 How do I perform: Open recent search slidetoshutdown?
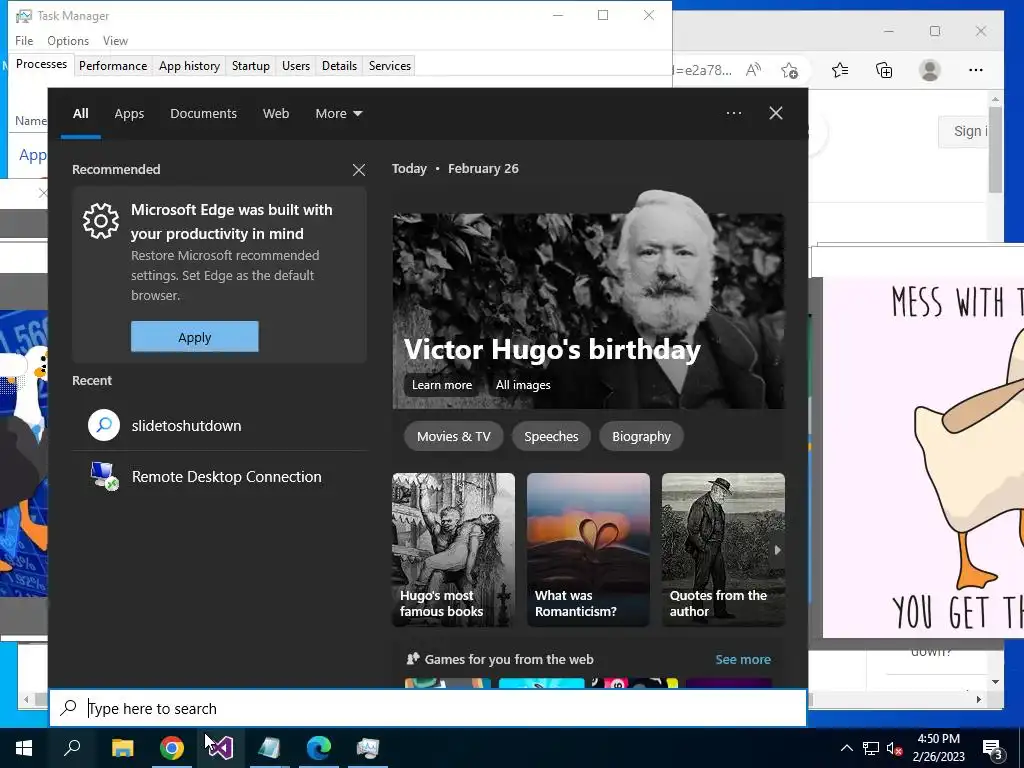click(x=219, y=426)
